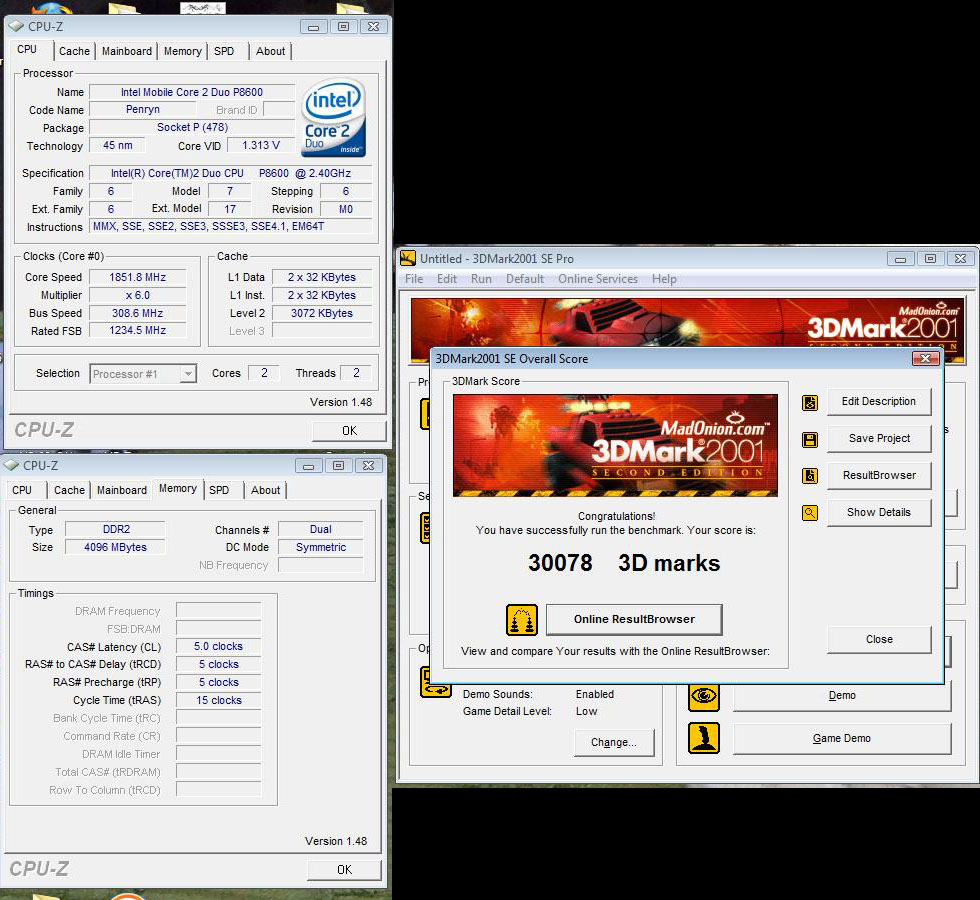Click the floppy disk Save Project icon
Image resolution: width=980 pixels, height=900 pixels.
pos(810,439)
